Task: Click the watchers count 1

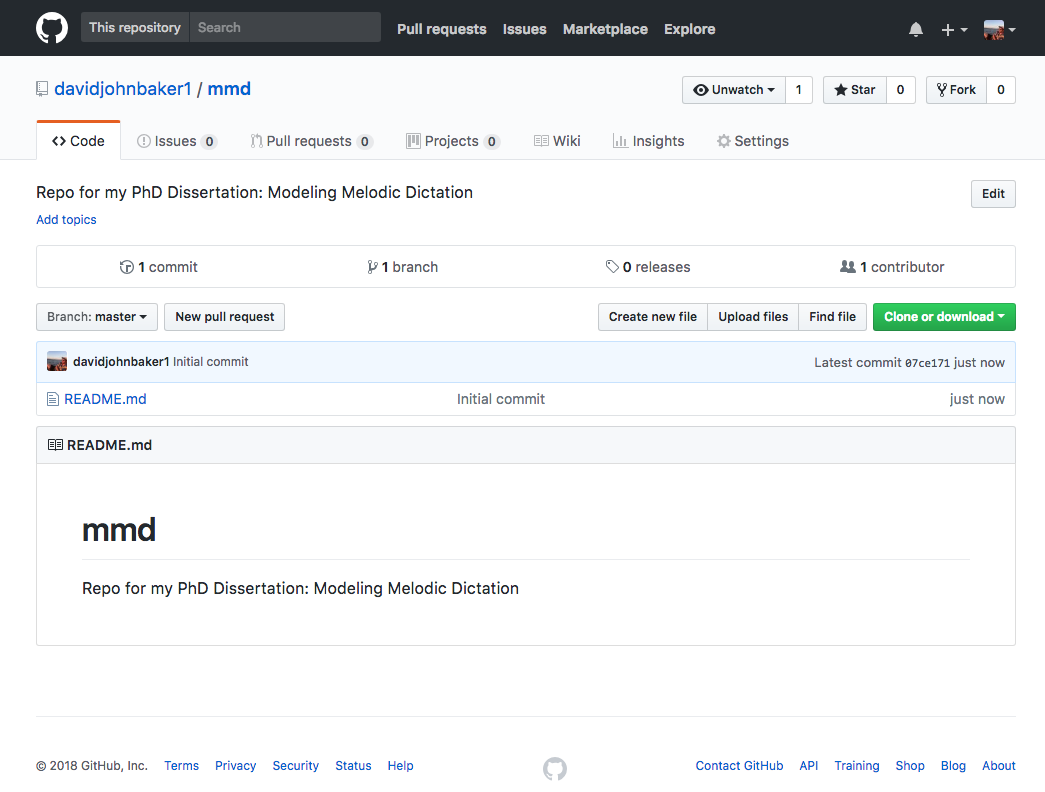Action: click(799, 90)
